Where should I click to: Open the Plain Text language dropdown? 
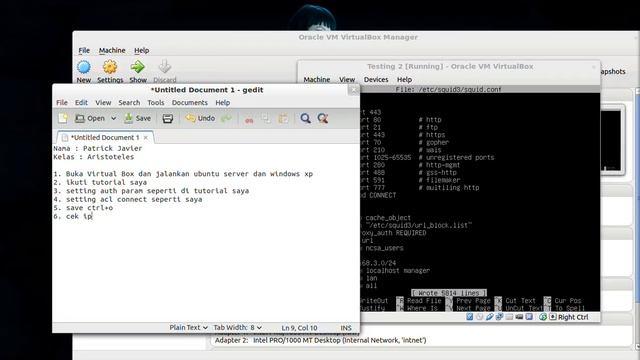pyautogui.click(x=189, y=327)
